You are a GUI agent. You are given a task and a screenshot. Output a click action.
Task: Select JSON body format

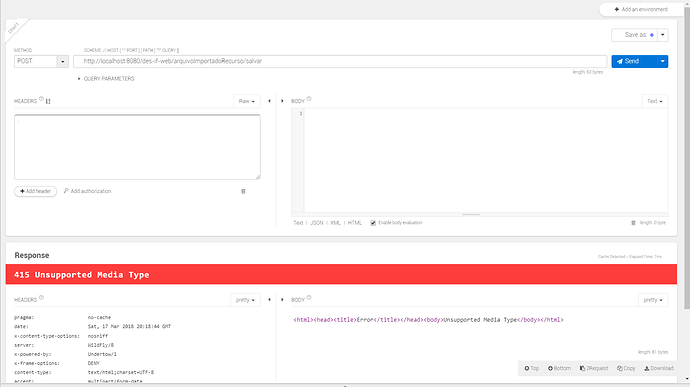(316, 223)
